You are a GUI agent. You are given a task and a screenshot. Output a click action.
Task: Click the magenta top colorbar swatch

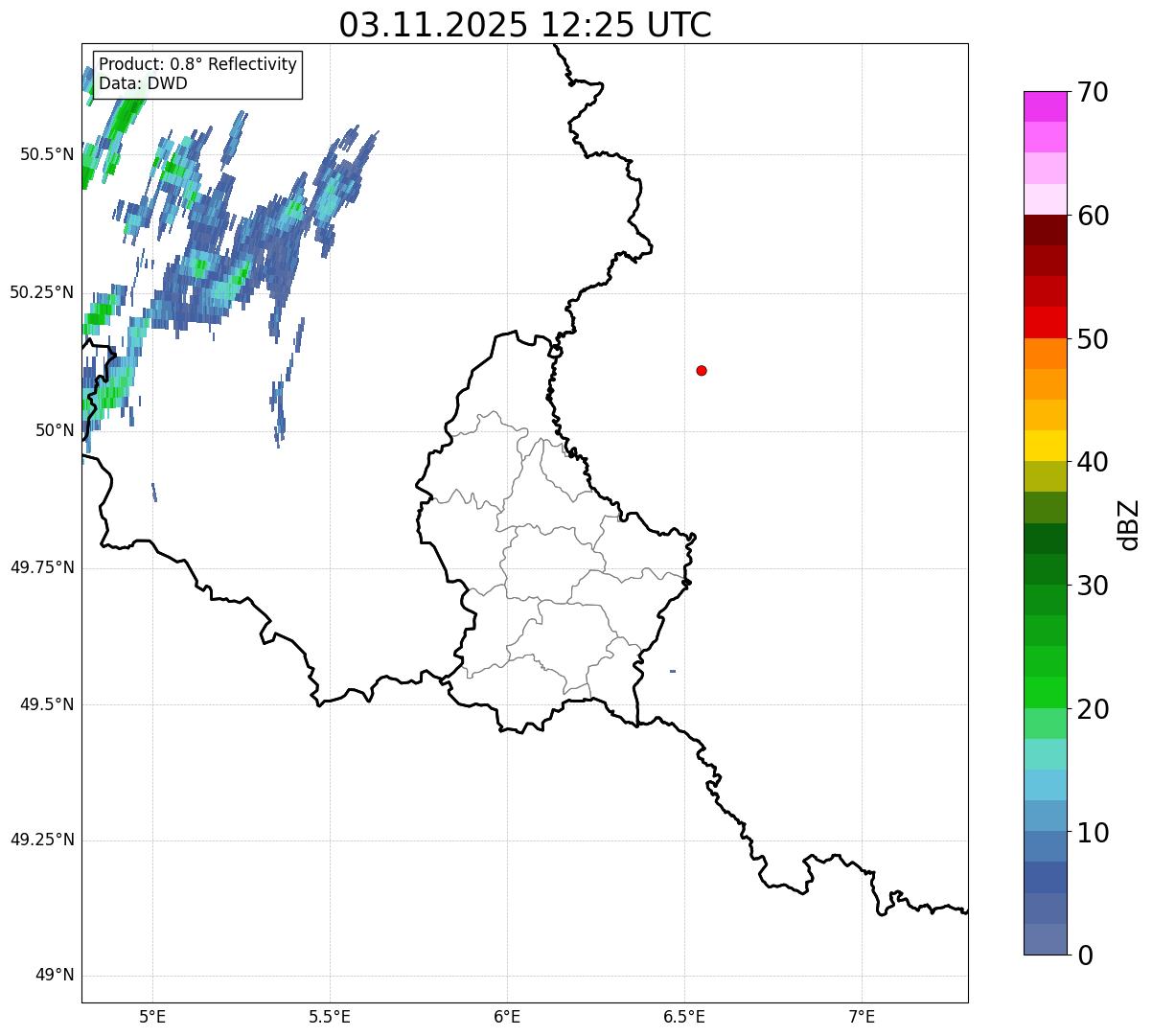[1045, 106]
